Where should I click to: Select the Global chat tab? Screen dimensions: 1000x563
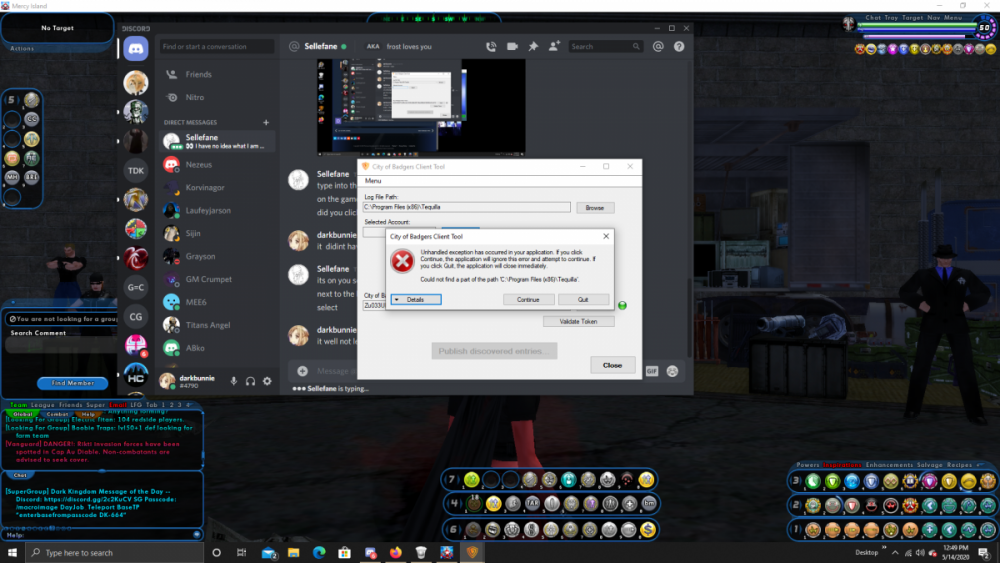click(22, 414)
